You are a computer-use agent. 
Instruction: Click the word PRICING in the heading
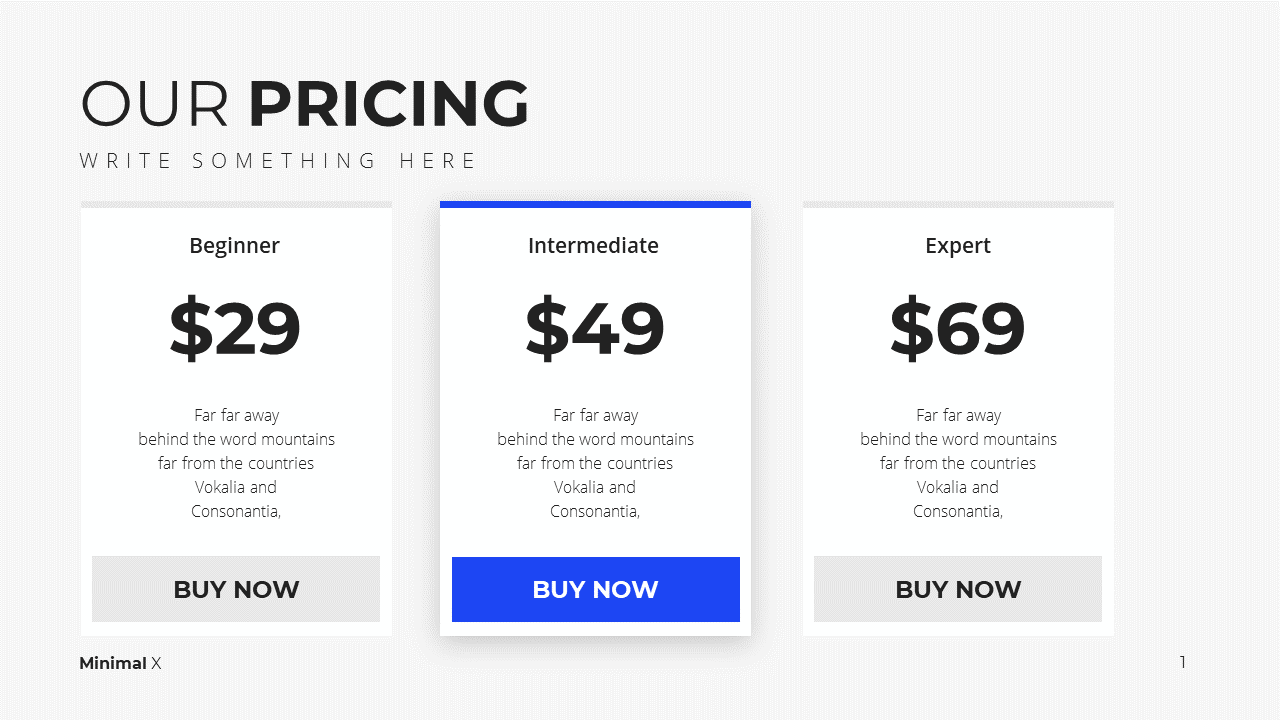[x=389, y=104]
